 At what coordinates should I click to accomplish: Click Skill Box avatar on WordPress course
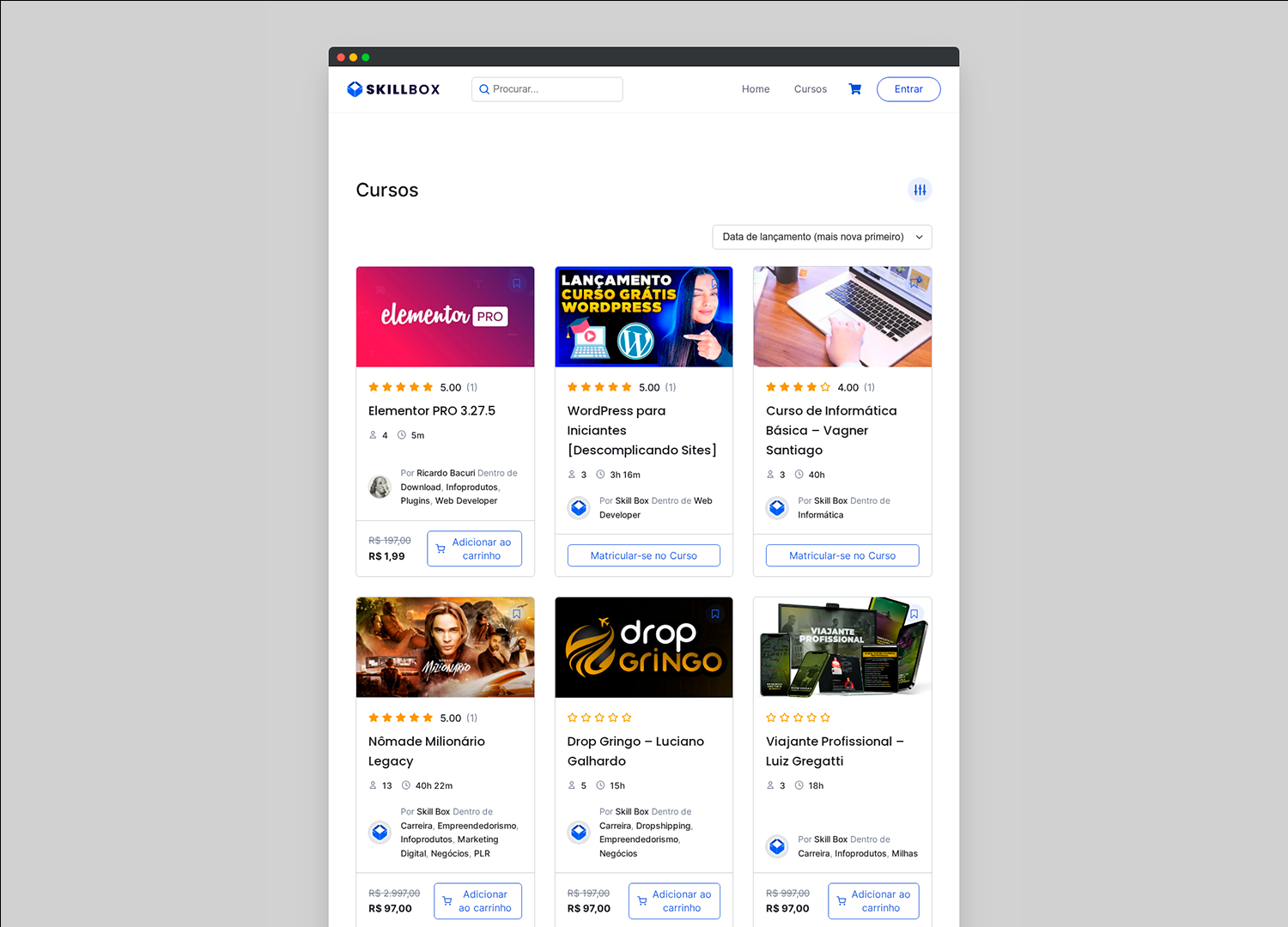[579, 508]
